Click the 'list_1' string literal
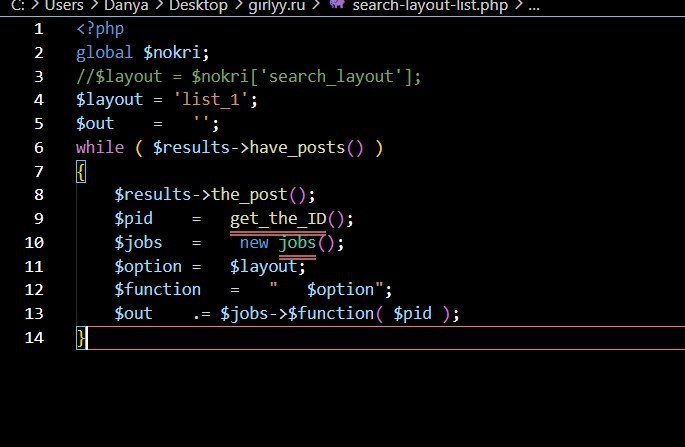 point(211,100)
